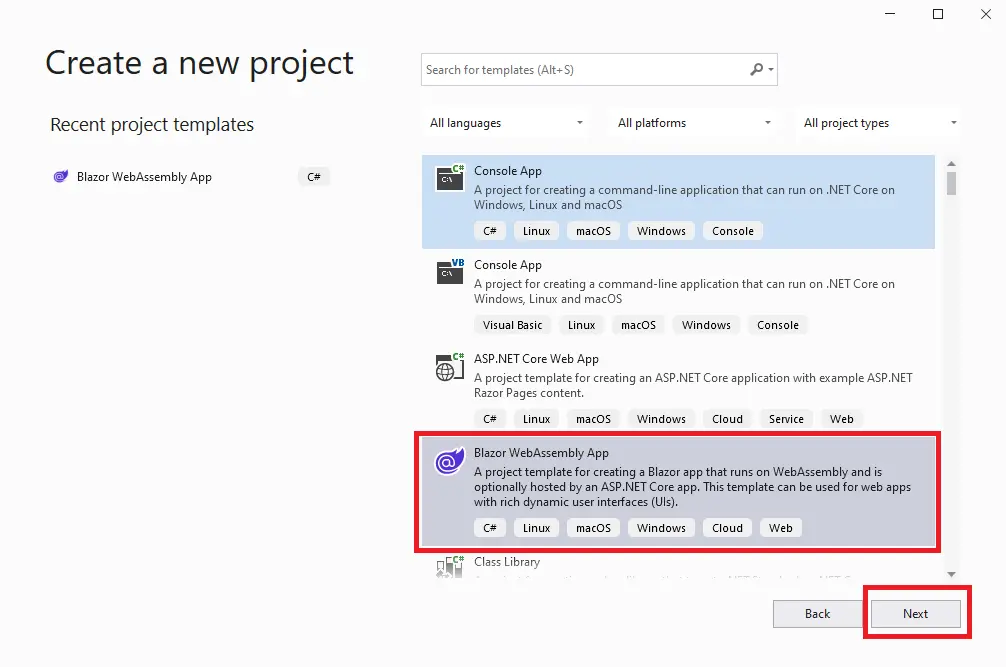Open the All platforms filter dropdown
Viewport: 1006px width, 667px height.
(x=694, y=122)
